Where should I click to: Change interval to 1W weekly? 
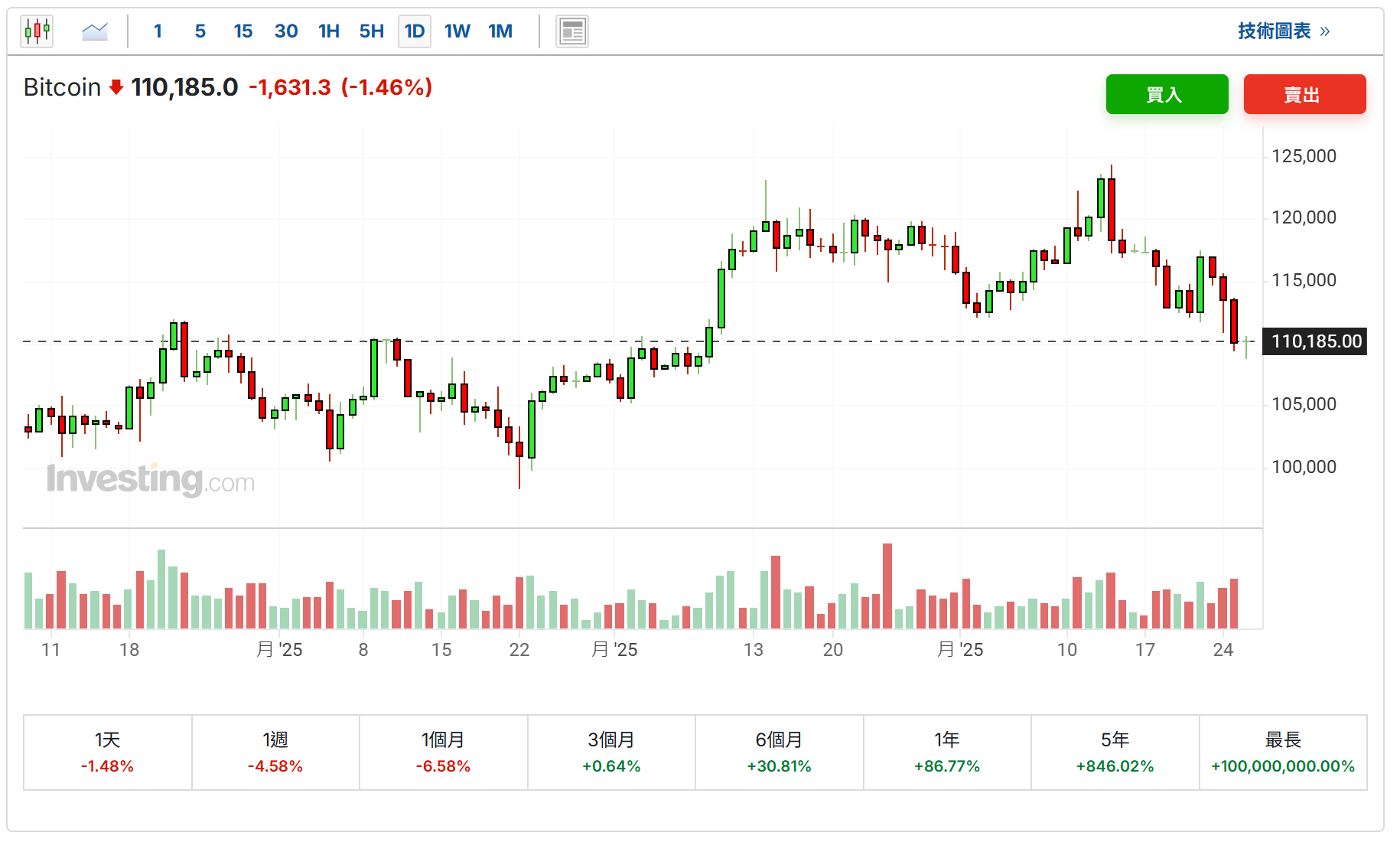pos(457,31)
